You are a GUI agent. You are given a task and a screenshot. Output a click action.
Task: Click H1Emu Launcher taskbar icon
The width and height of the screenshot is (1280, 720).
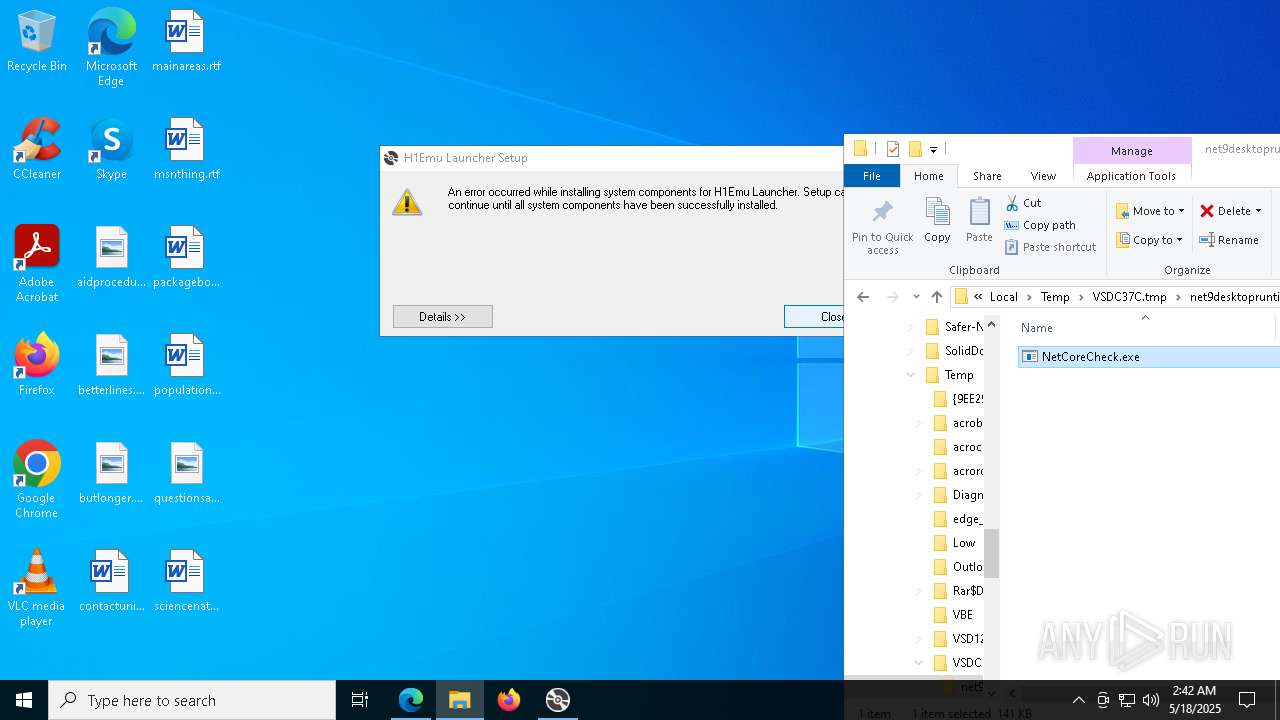(558, 700)
